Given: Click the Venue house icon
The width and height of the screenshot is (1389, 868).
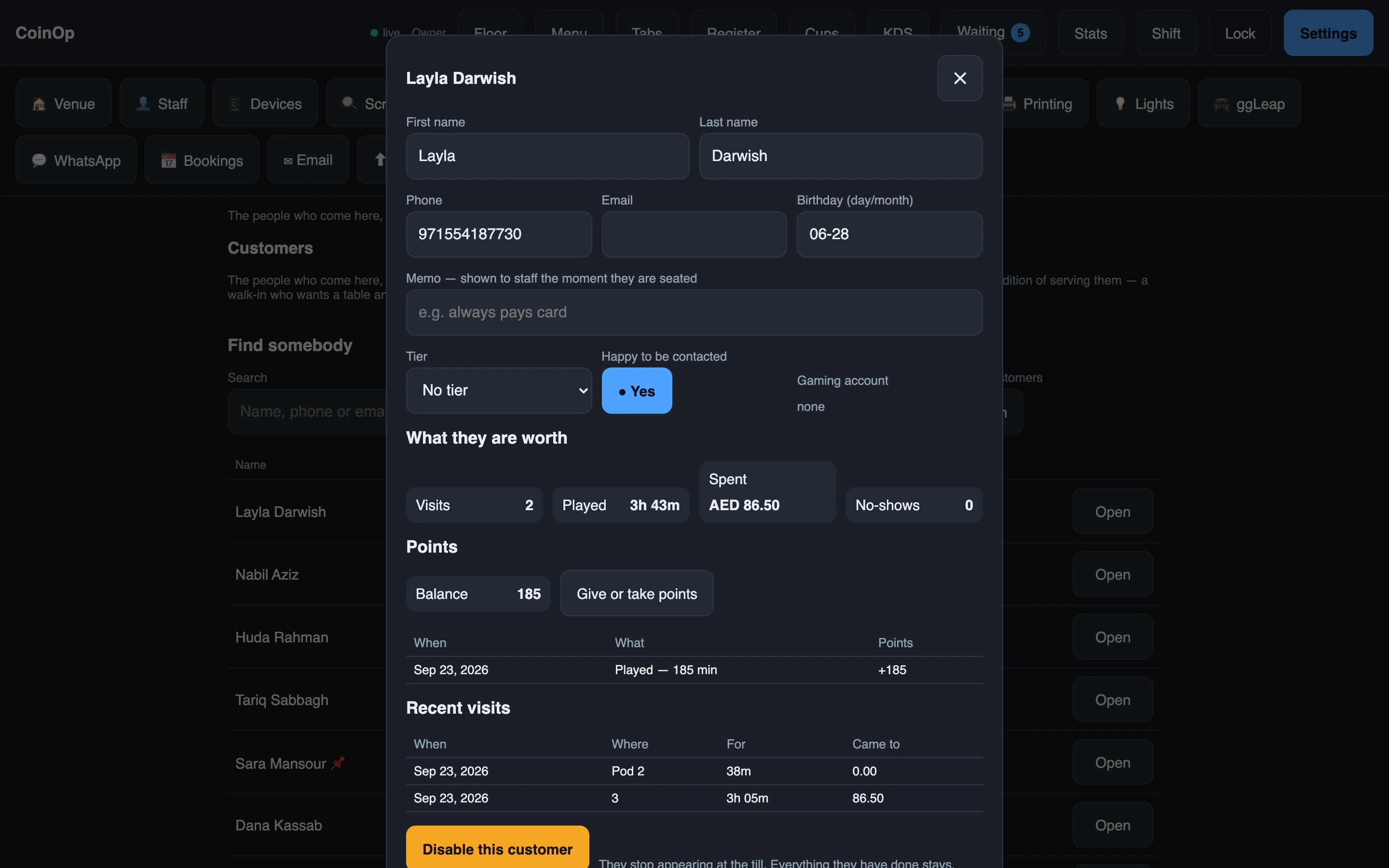Looking at the screenshot, I should (39, 103).
